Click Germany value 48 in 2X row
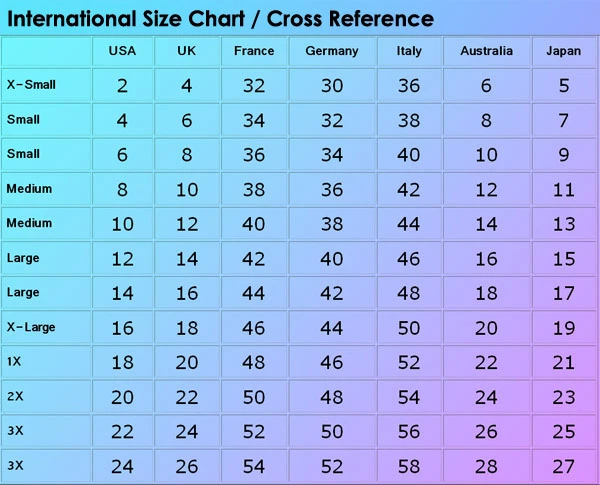 332,397
